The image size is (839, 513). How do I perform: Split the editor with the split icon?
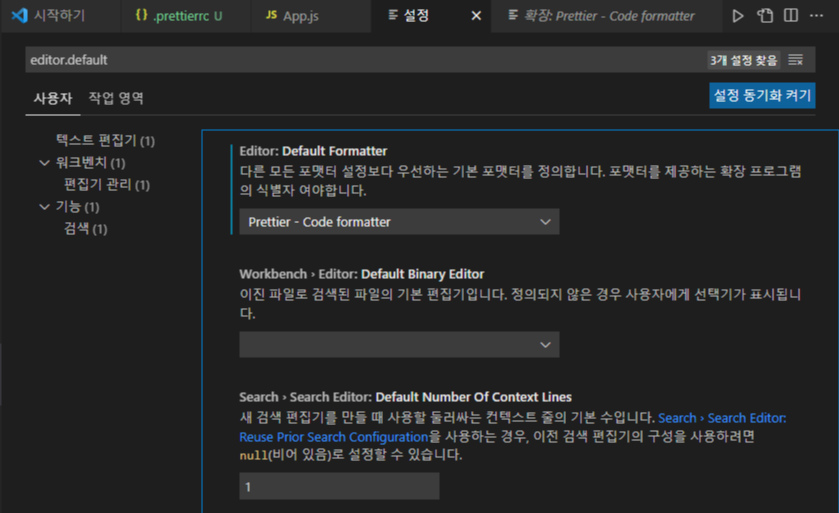click(x=790, y=16)
